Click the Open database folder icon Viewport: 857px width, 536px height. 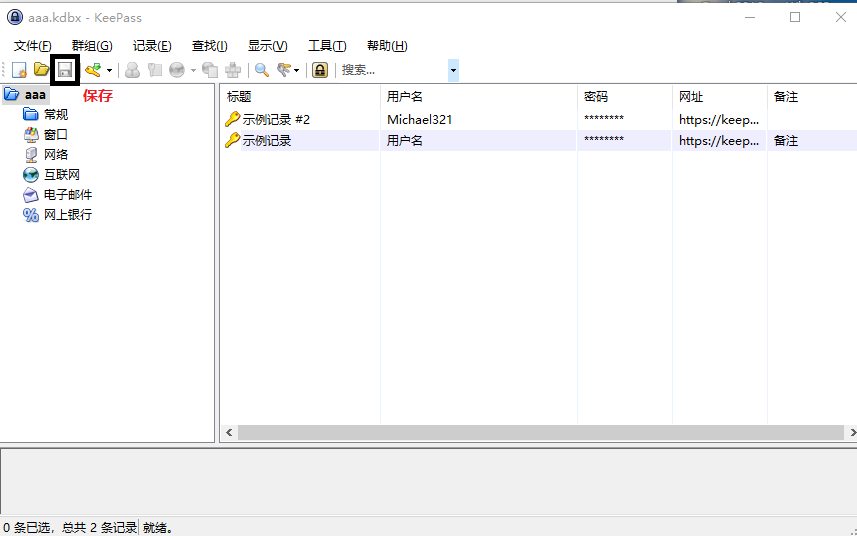pos(42,69)
